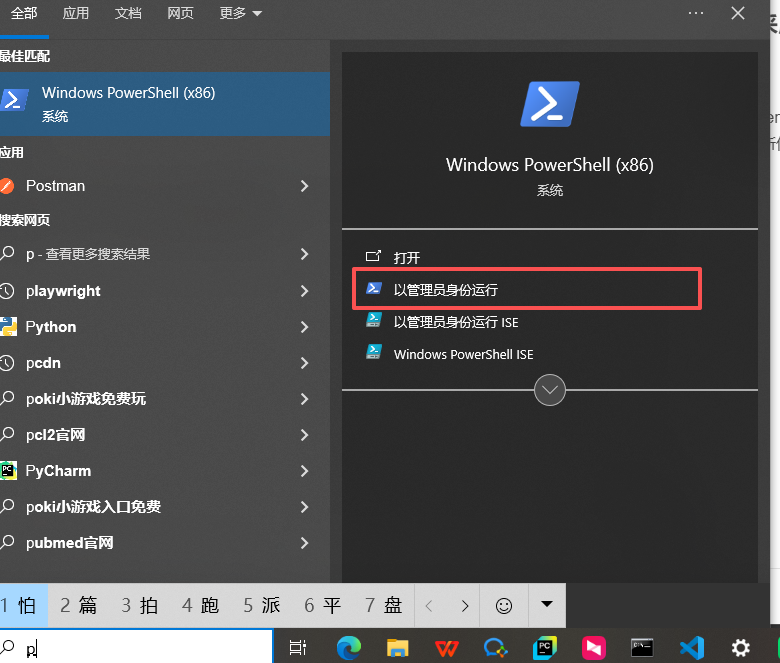Switch to the 网页 tab
Screen dimensions: 780x663
[x=180, y=13]
